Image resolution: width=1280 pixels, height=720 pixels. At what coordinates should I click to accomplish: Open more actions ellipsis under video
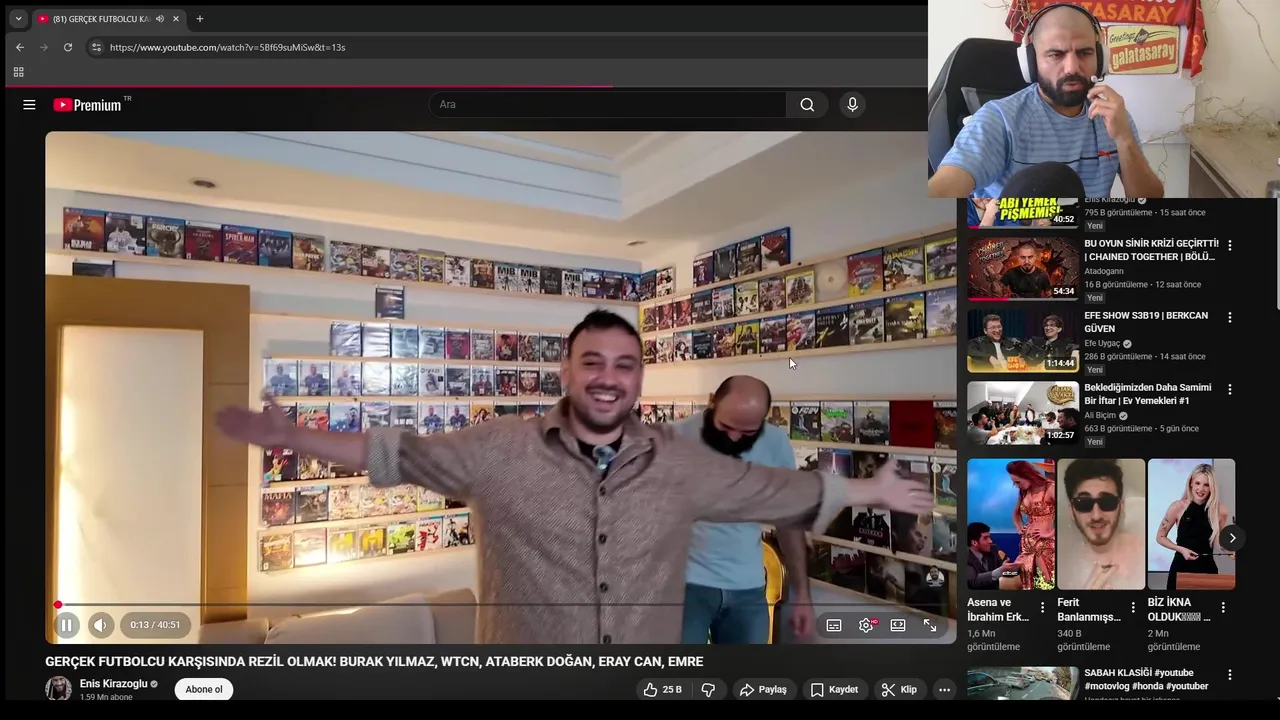[x=944, y=689]
